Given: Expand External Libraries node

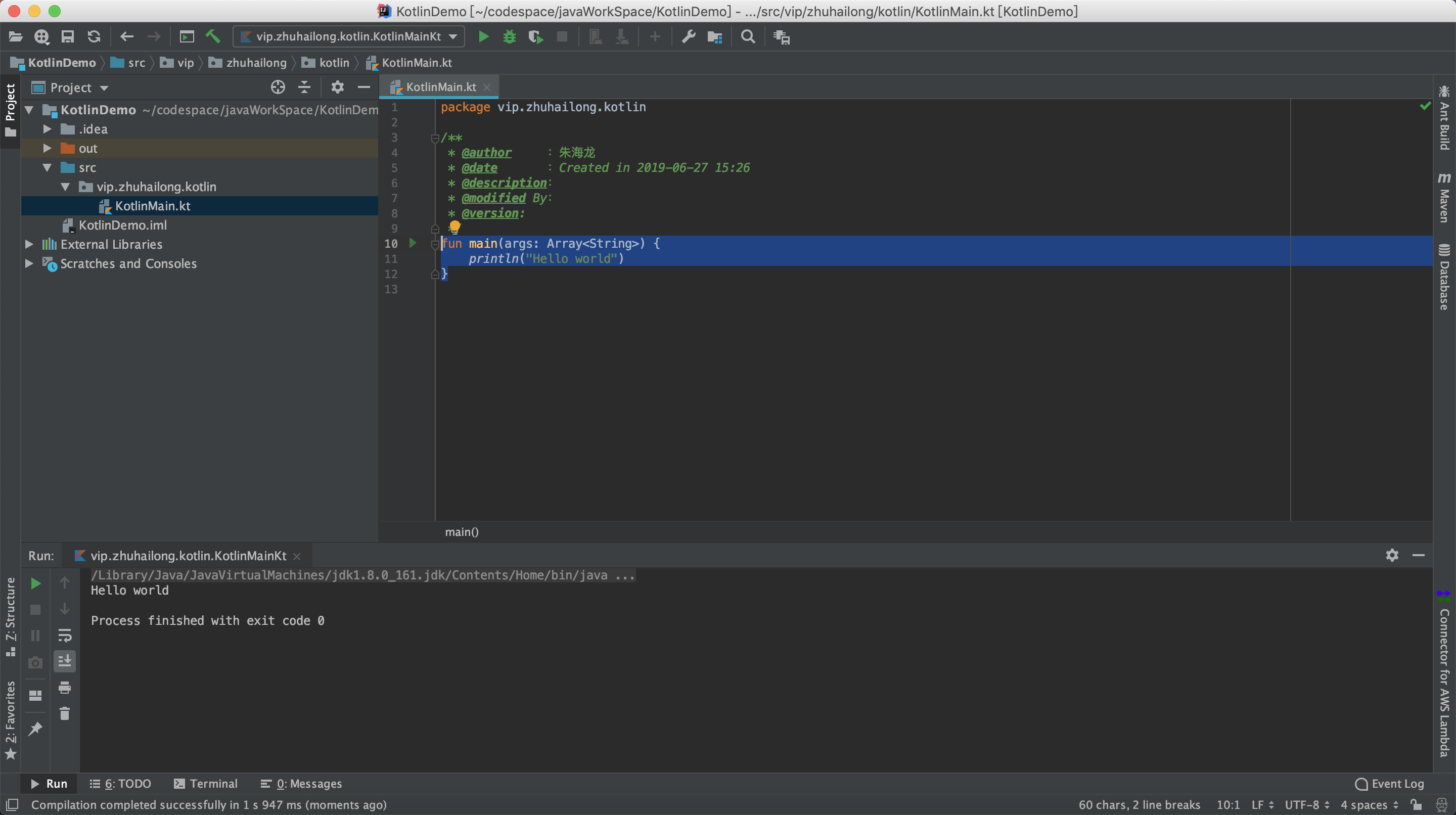Looking at the screenshot, I should click(x=29, y=244).
